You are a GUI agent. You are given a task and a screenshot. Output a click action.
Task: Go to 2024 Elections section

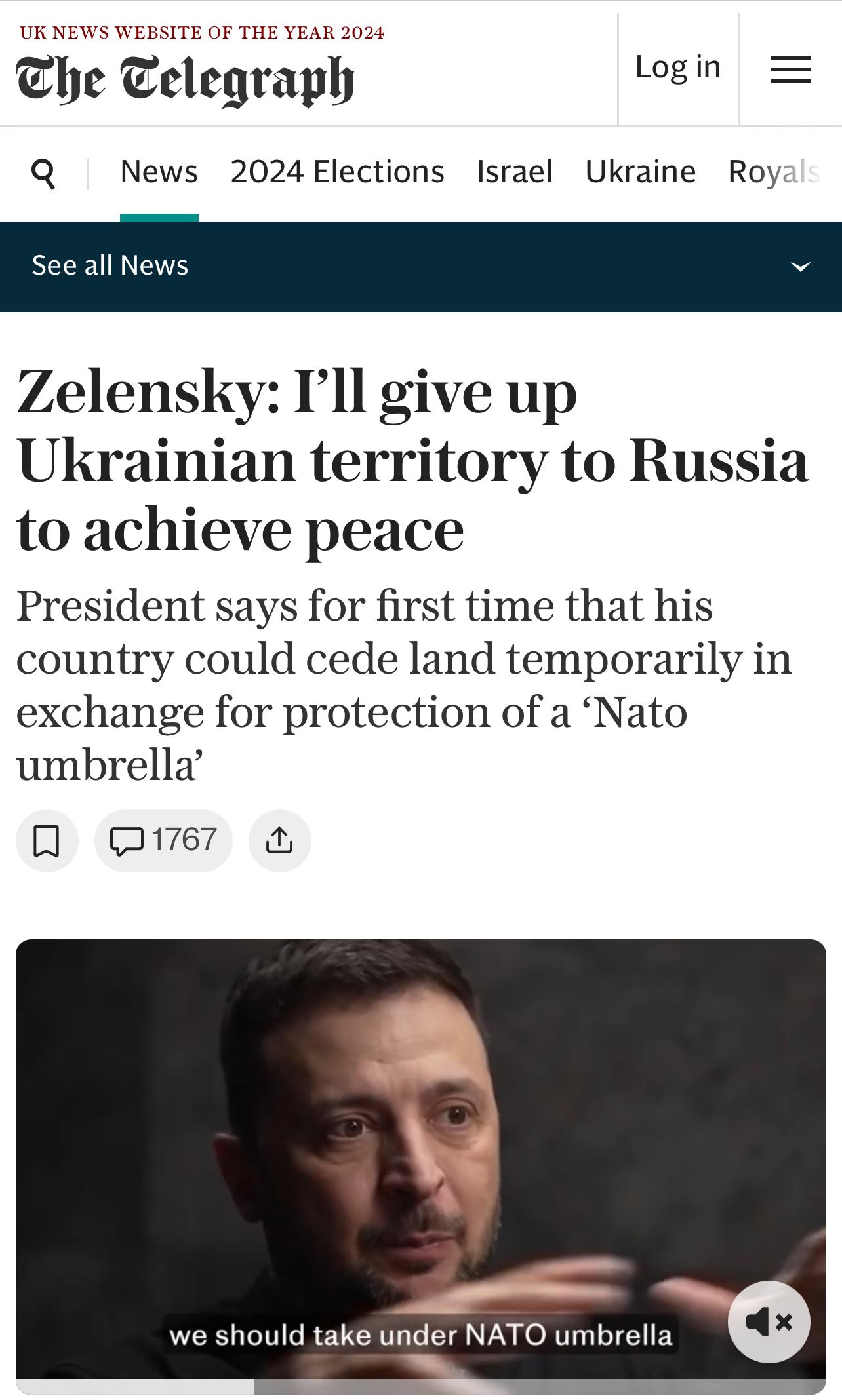click(x=337, y=172)
